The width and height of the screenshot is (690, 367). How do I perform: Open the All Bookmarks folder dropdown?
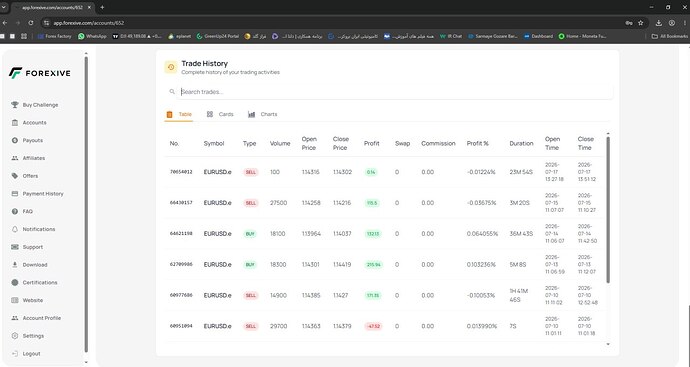click(669, 36)
